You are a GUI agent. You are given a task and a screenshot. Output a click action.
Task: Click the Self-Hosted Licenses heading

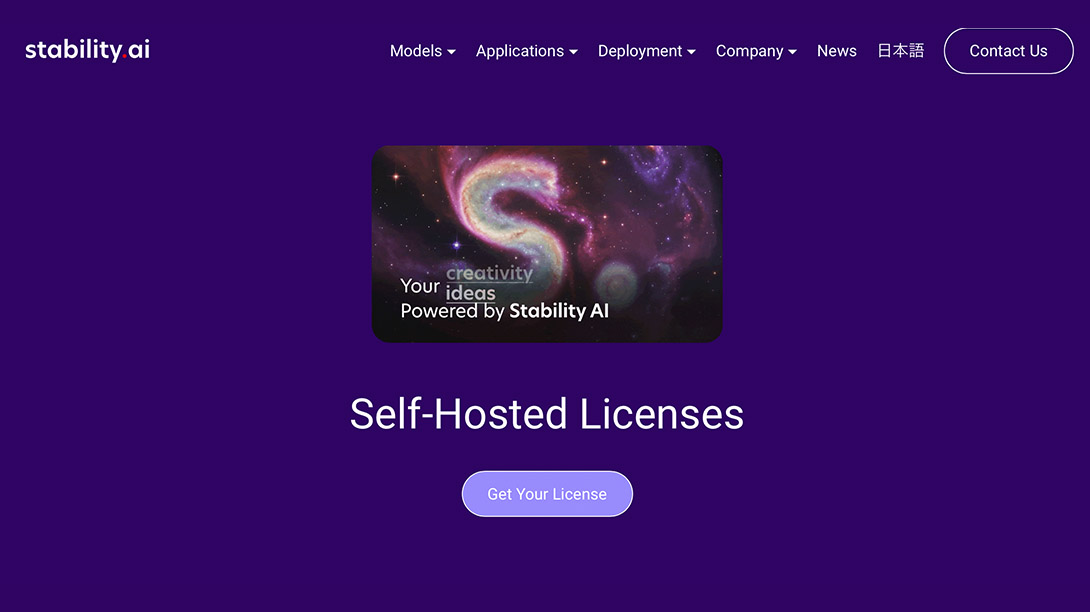click(x=547, y=414)
